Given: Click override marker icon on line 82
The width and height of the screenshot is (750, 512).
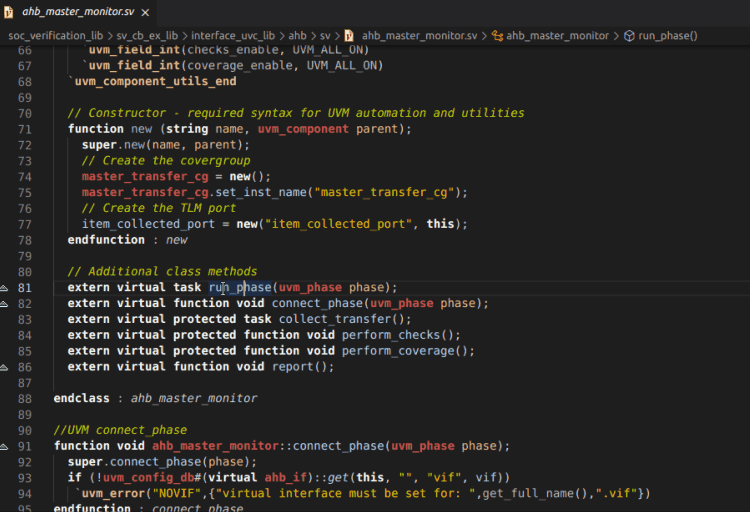Looking at the screenshot, I should (x=4, y=303).
